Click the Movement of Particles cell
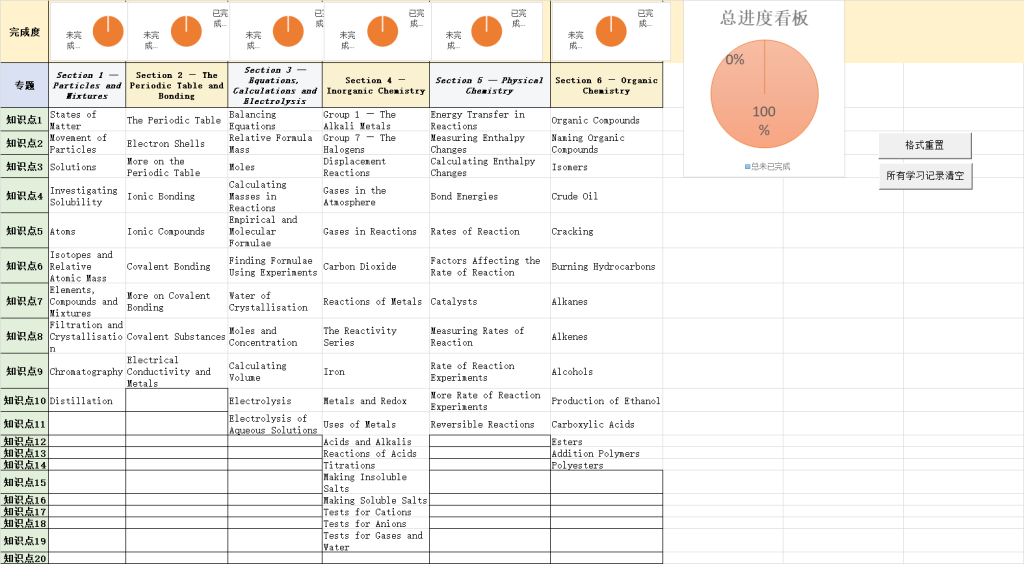This screenshot has width=1024, height=564. pyautogui.click(x=88, y=144)
